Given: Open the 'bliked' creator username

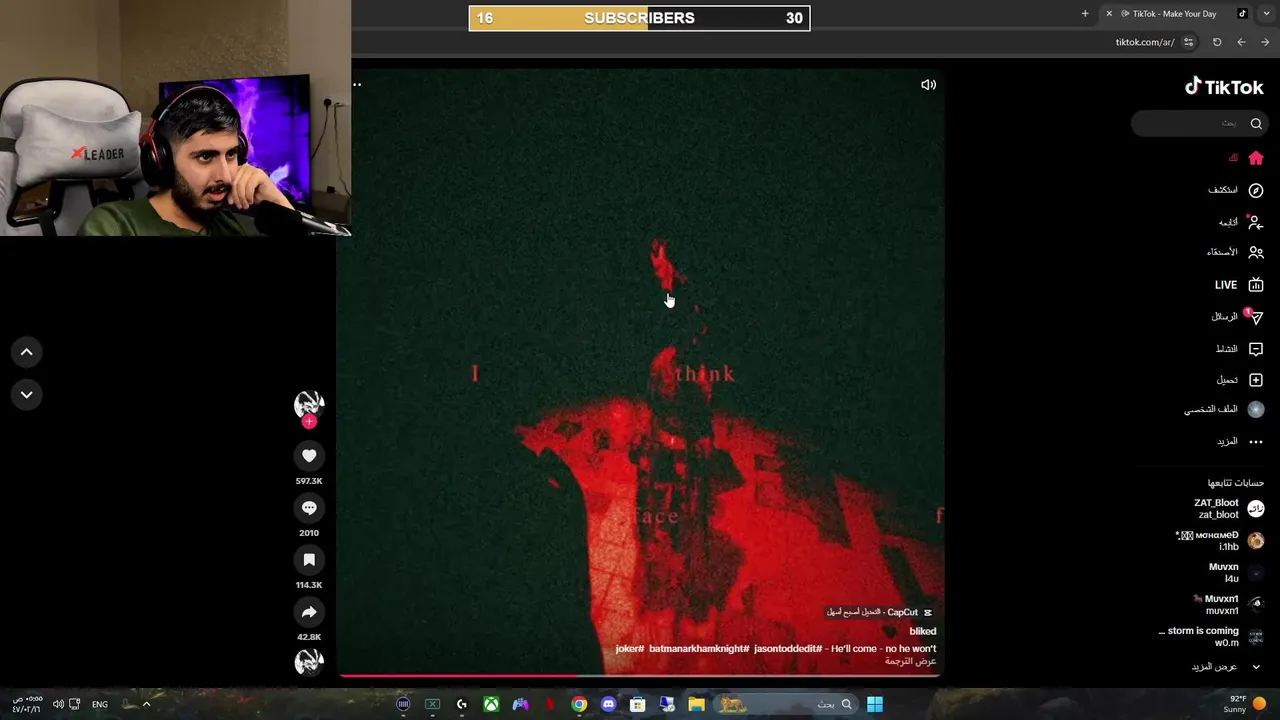Looking at the screenshot, I should pos(922,631).
